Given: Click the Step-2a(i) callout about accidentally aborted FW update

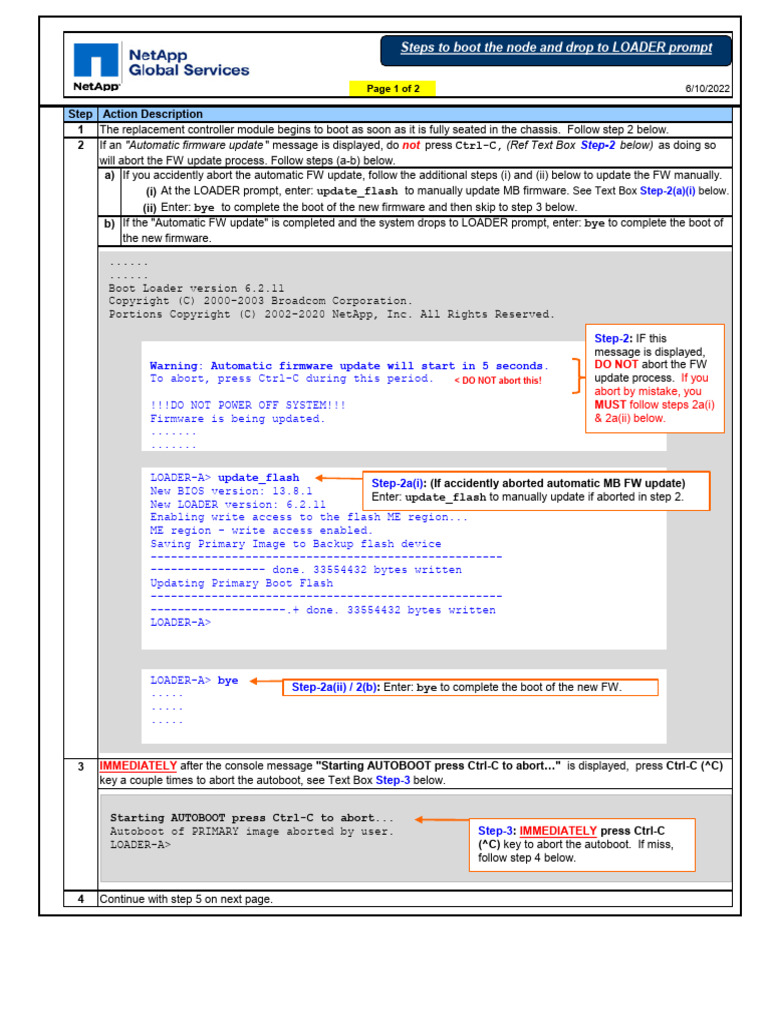Looking at the screenshot, I should click(x=536, y=490).
